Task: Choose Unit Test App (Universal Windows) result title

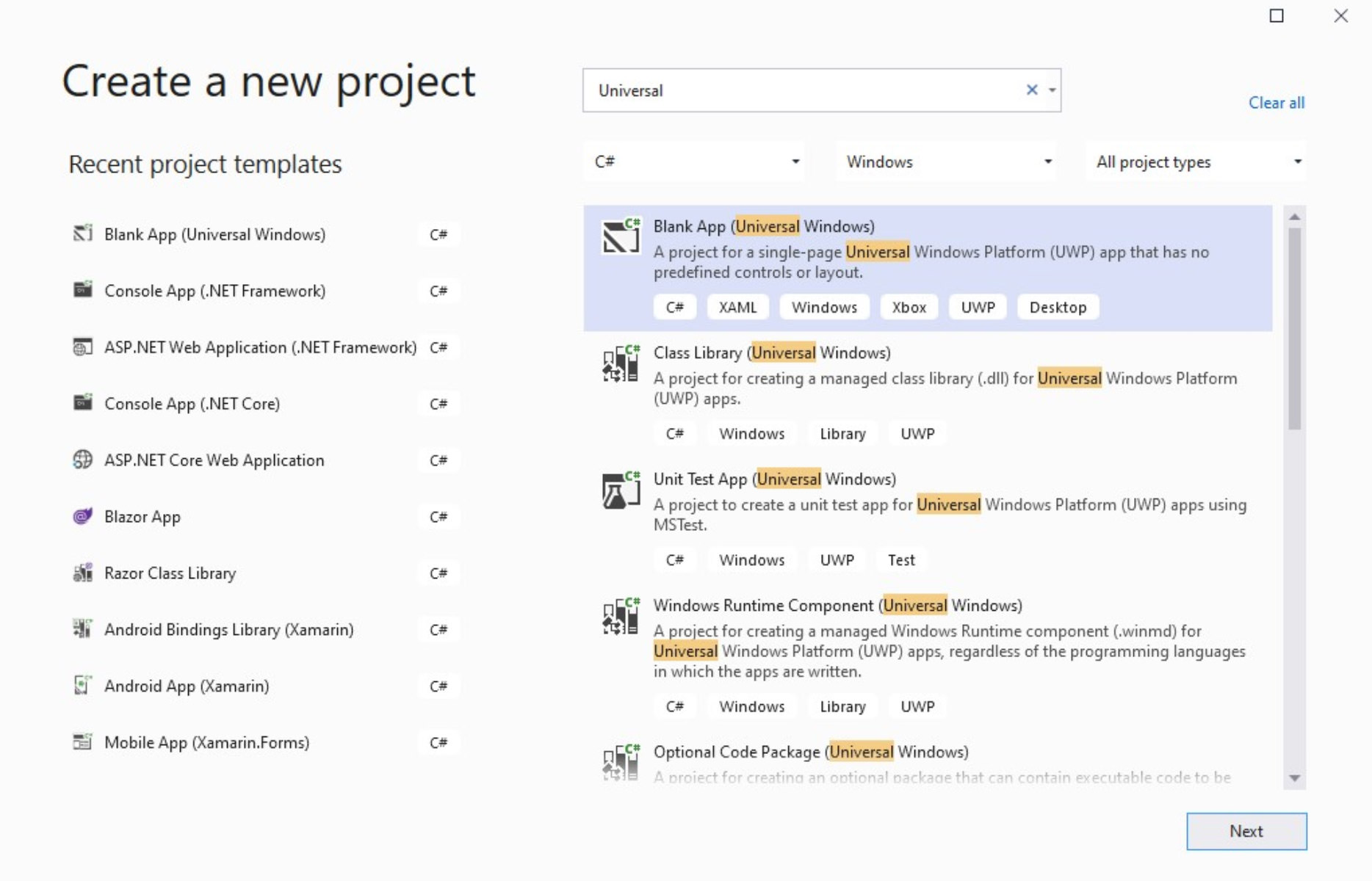Action: click(x=775, y=479)
